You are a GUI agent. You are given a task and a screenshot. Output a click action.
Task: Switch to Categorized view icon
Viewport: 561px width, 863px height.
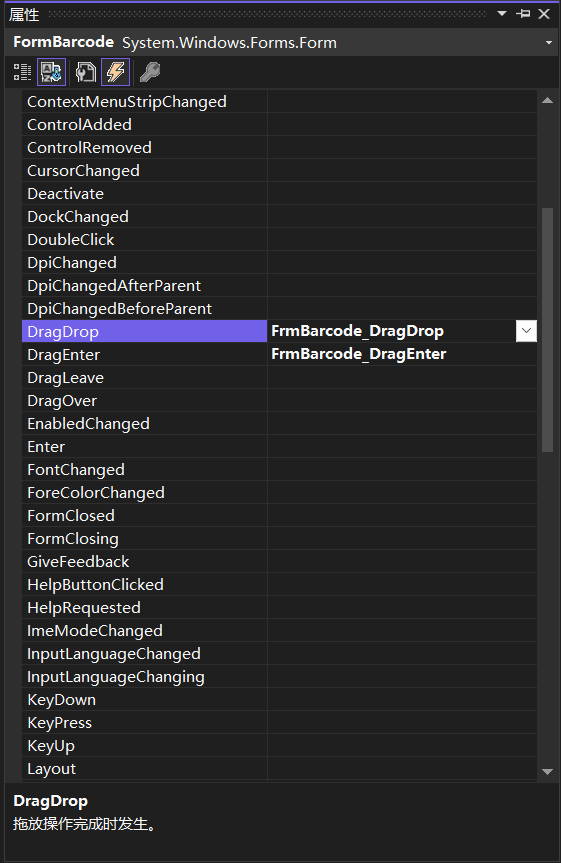[x=23, y=72]
